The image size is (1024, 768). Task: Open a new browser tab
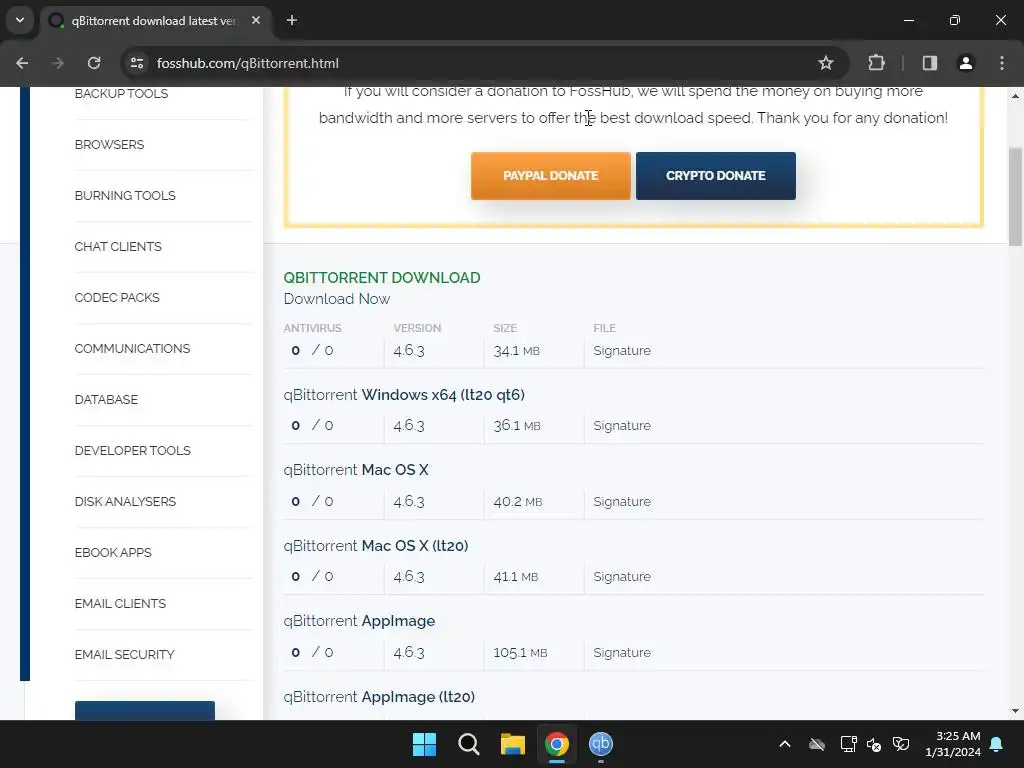point(292,20)
